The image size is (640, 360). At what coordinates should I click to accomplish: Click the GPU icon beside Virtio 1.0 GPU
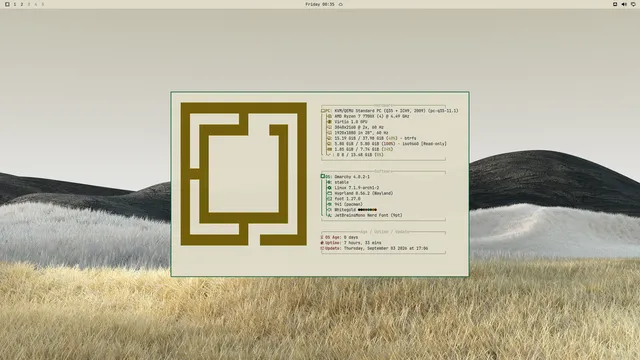tap(329, 122)
